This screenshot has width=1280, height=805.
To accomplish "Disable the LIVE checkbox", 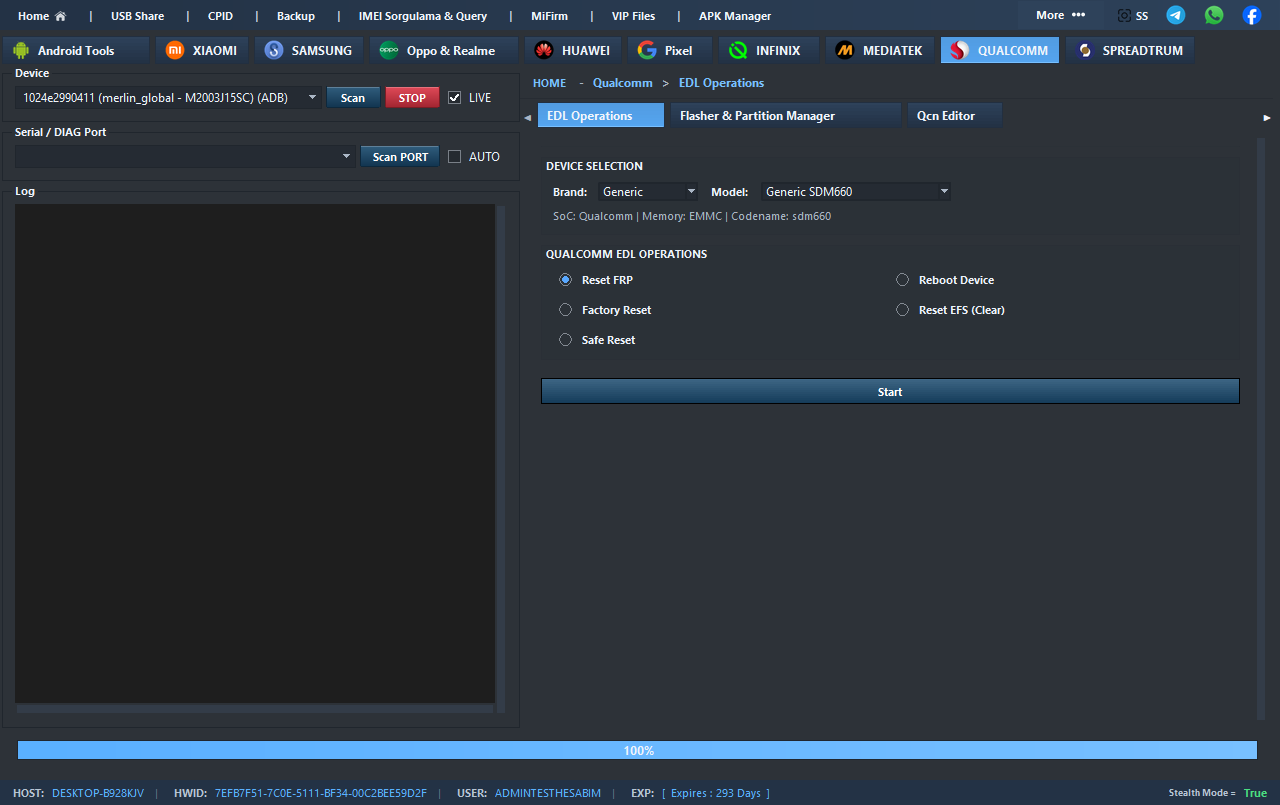I will pos(455,98).
